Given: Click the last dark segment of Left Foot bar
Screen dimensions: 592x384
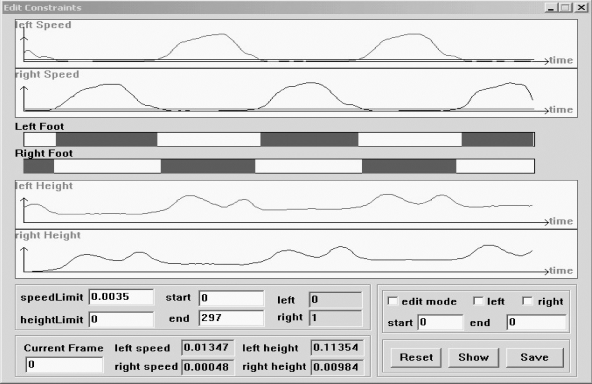Looking at the screenshot, I should (498, 139).
